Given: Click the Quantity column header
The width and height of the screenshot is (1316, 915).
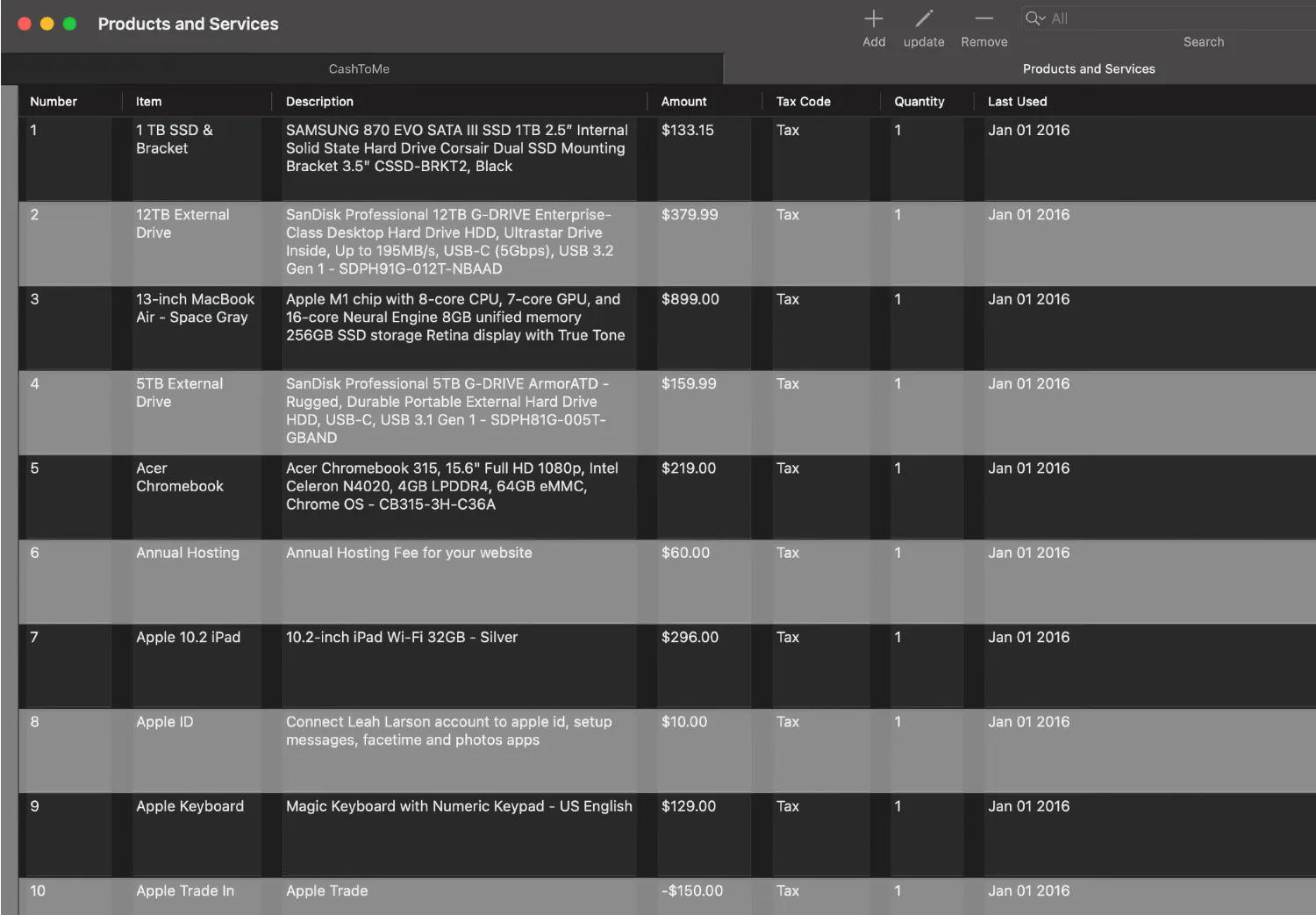Looking at the screenshot, I should click(x=919, y=102).
